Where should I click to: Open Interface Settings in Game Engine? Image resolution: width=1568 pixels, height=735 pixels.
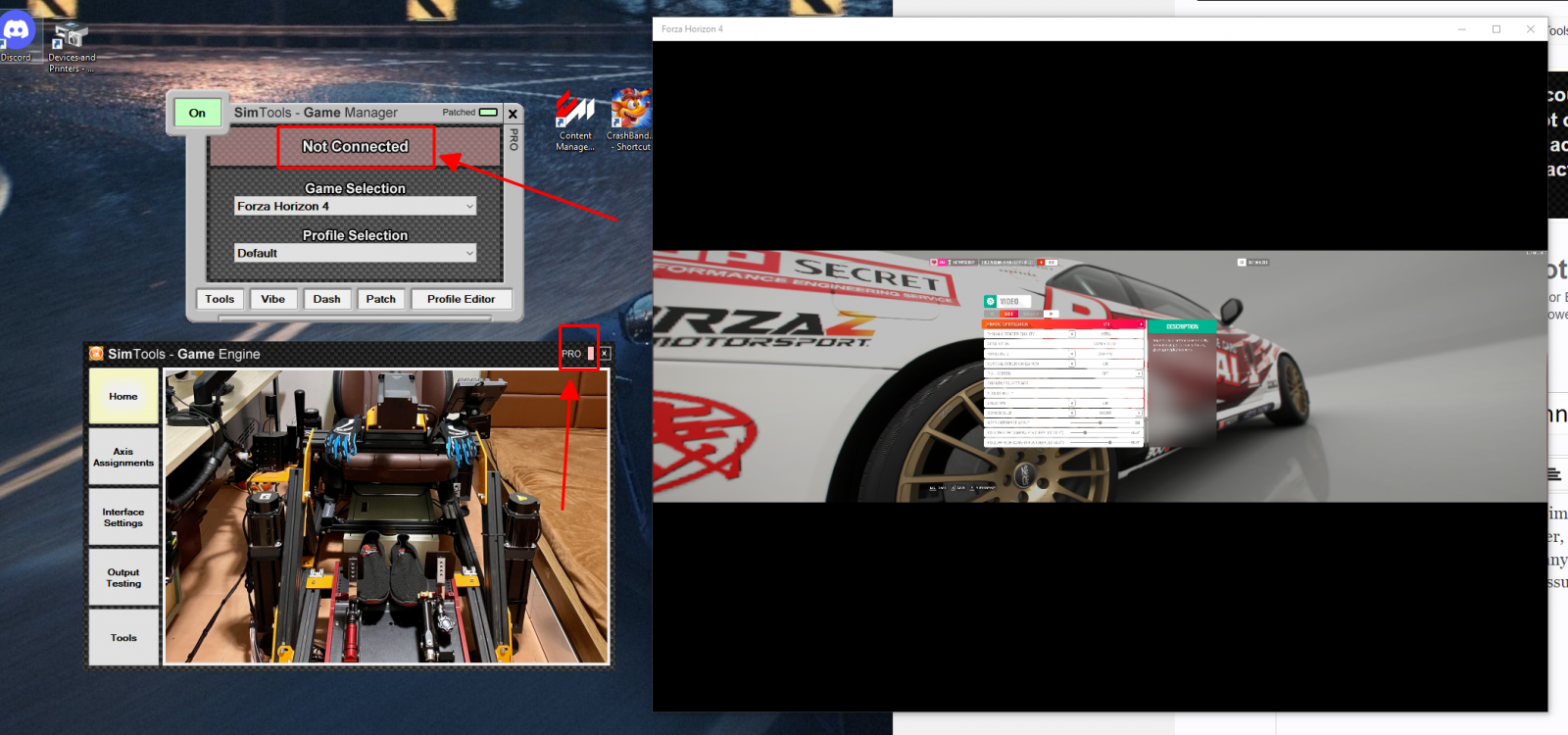coord(123,517)
